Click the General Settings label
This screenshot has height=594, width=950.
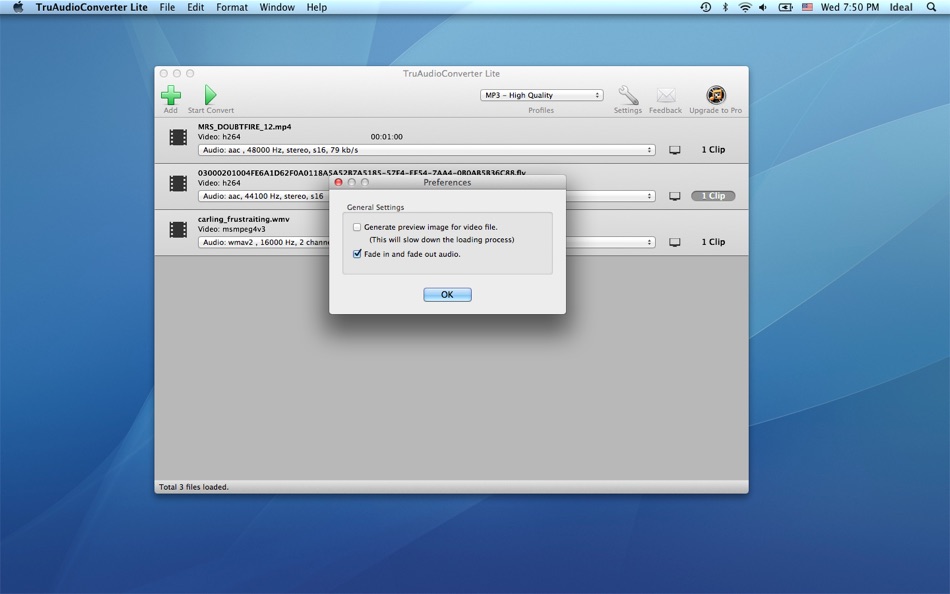[x=375, y=207]
